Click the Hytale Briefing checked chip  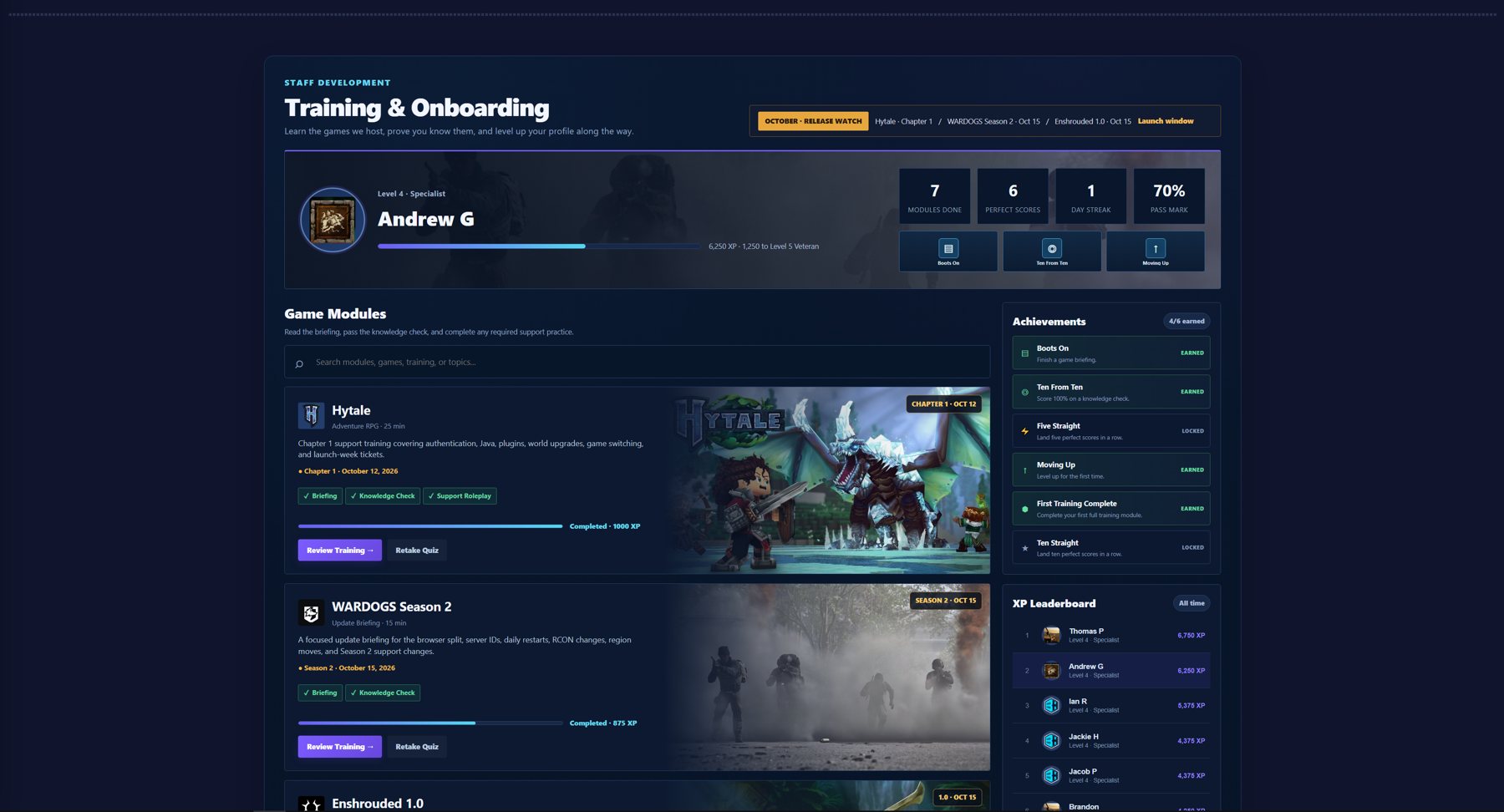tap(320, 496)
